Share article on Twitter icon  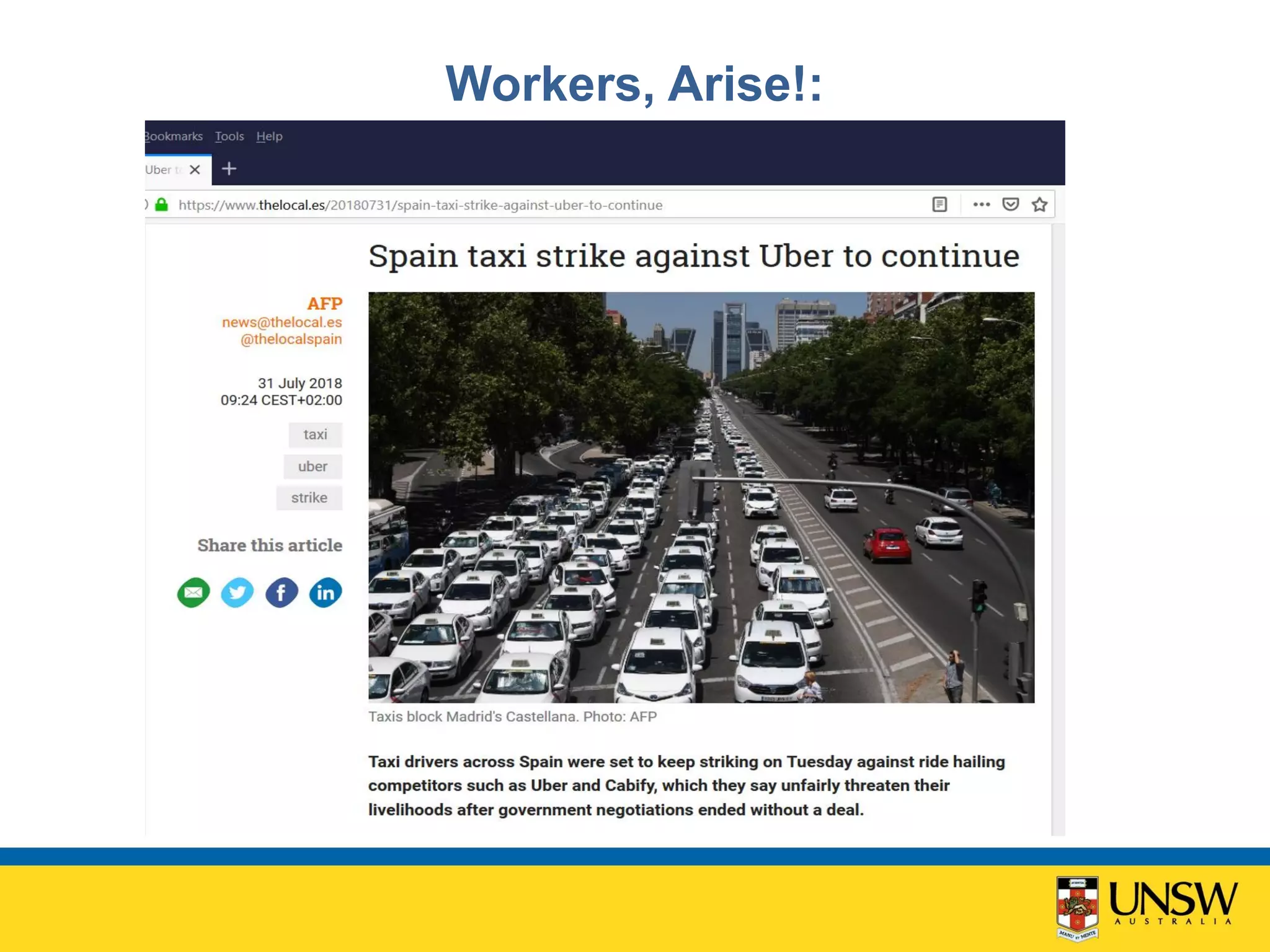[x=238, y=593]
